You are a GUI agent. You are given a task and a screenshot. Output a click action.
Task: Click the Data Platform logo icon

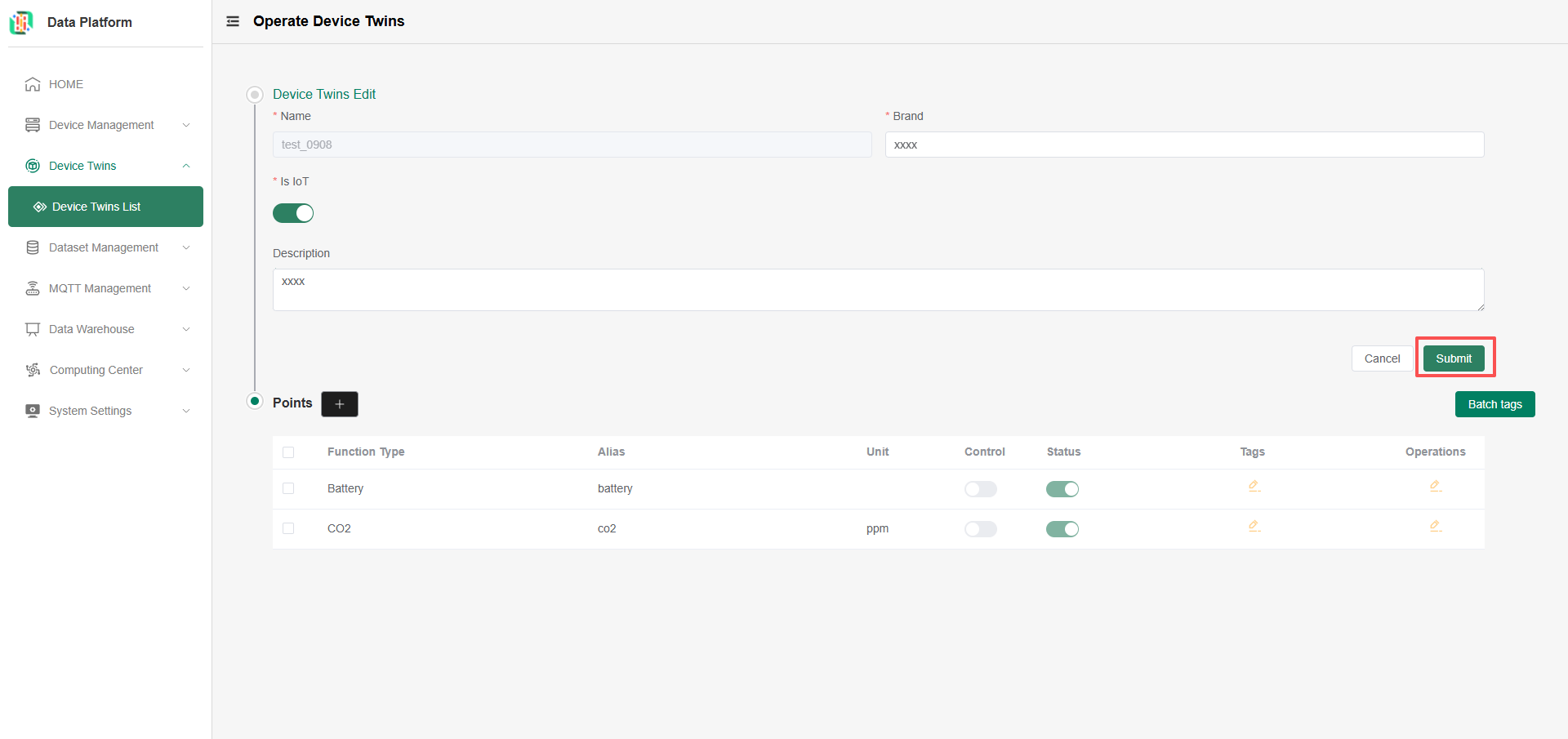[x=21, y=22]
